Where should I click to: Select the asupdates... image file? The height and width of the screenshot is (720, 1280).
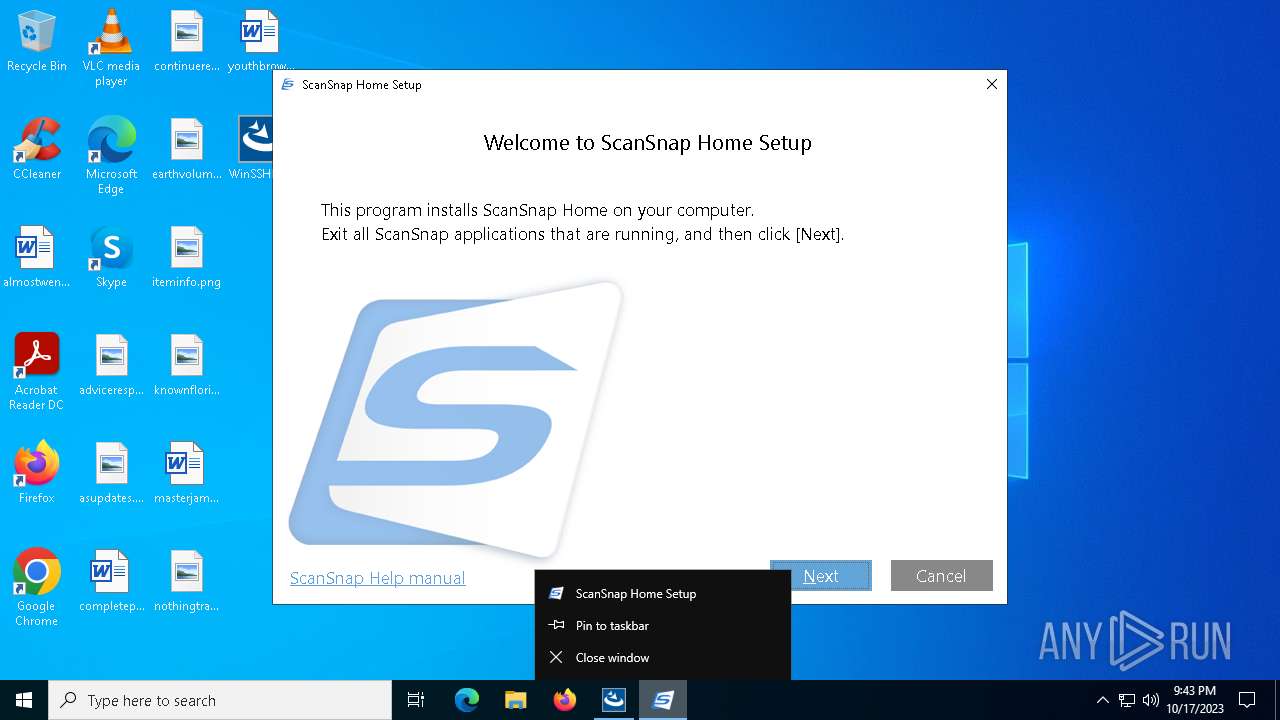click(111, 472)
